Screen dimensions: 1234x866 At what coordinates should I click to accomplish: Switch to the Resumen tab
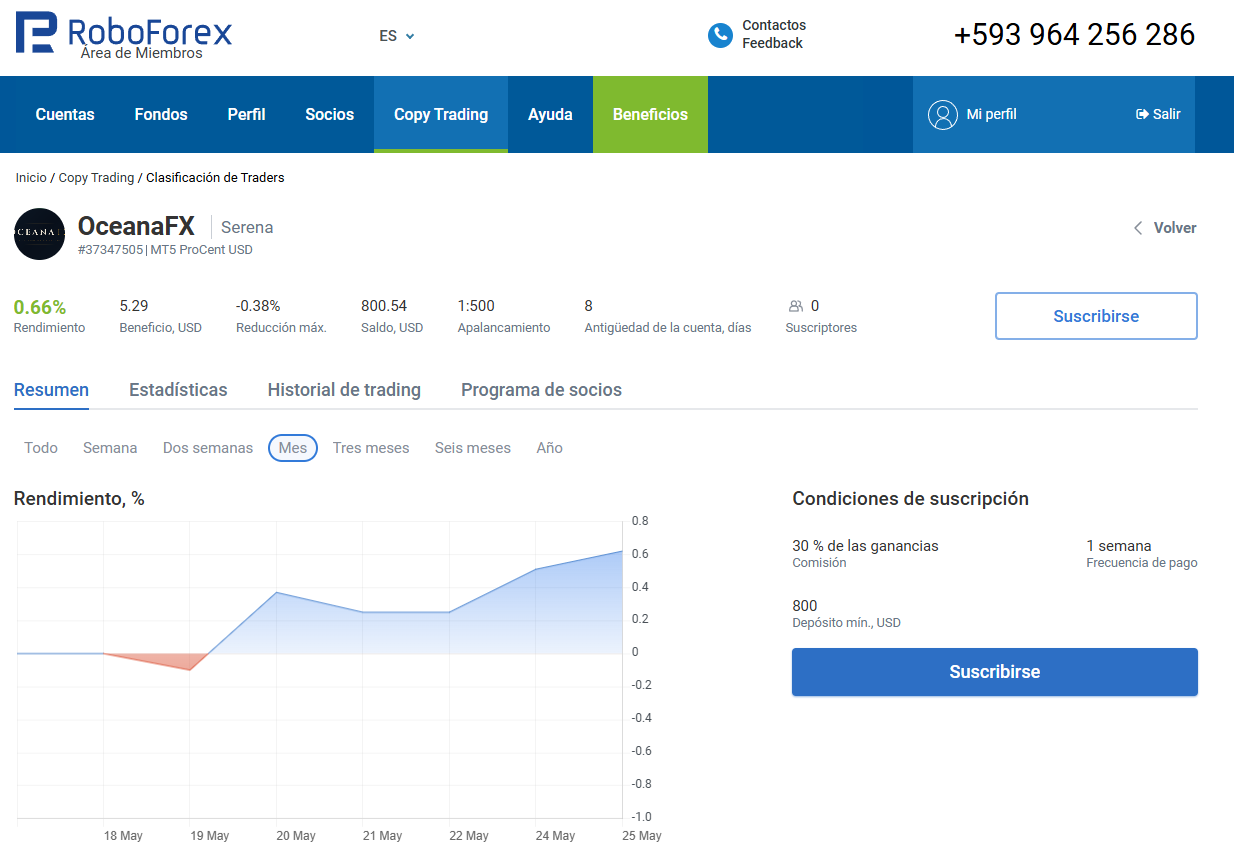tap(51, 390)
